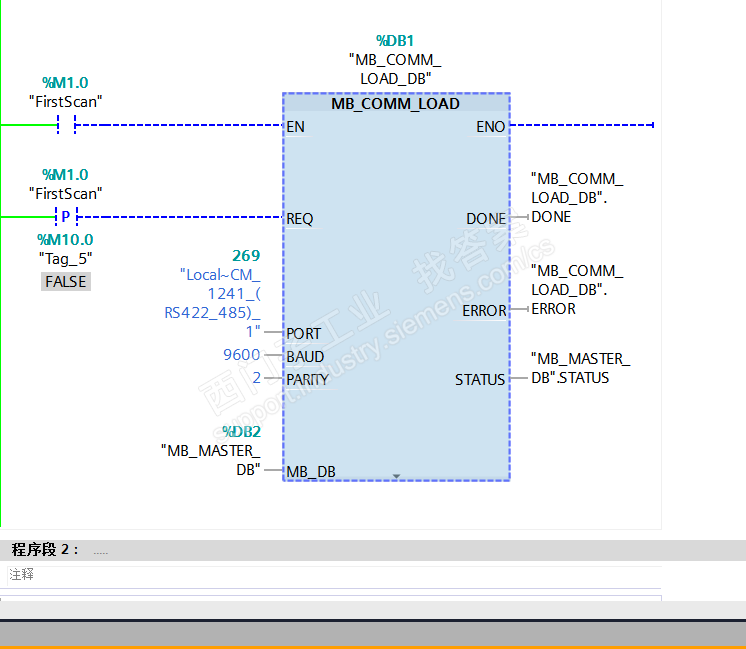Select the "MB_COMM_LOAD_DB".DONE output operand
Screen dimensions: 746x649
[577, 197]
